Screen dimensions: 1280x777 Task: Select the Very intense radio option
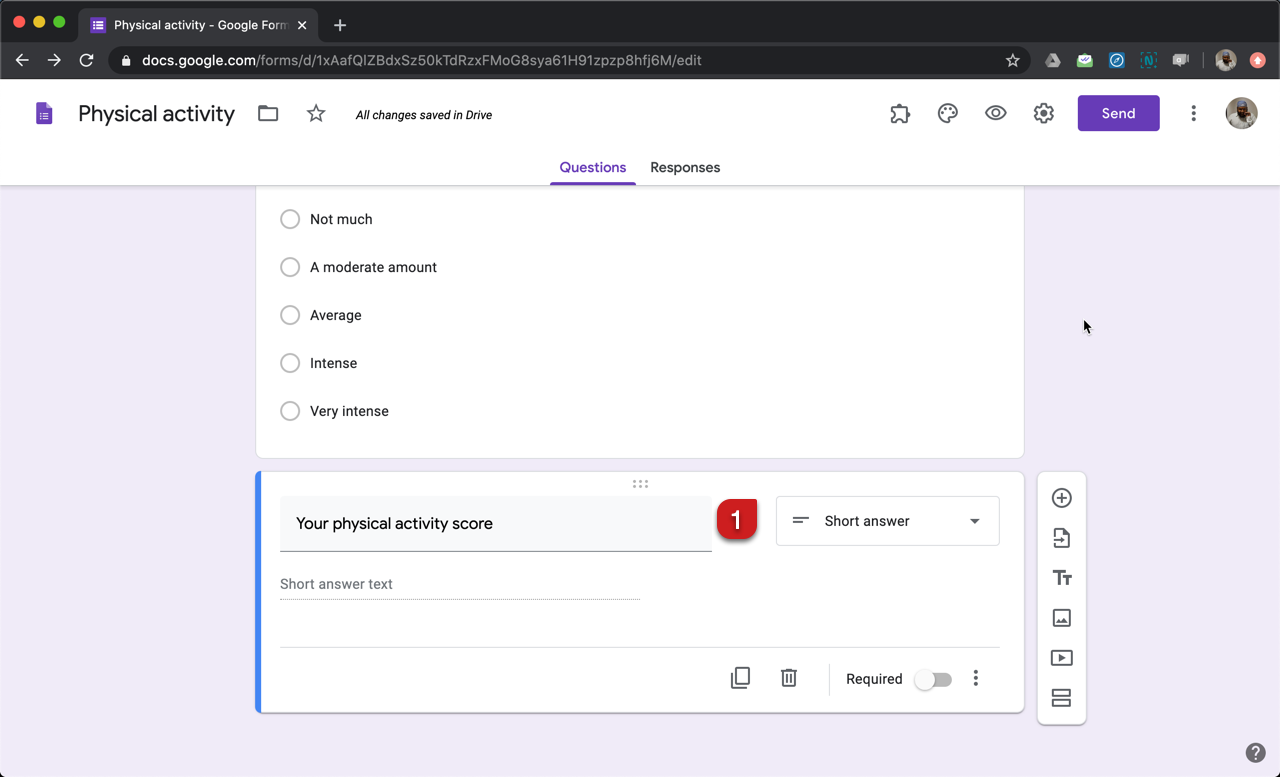[x=290, y=411]
